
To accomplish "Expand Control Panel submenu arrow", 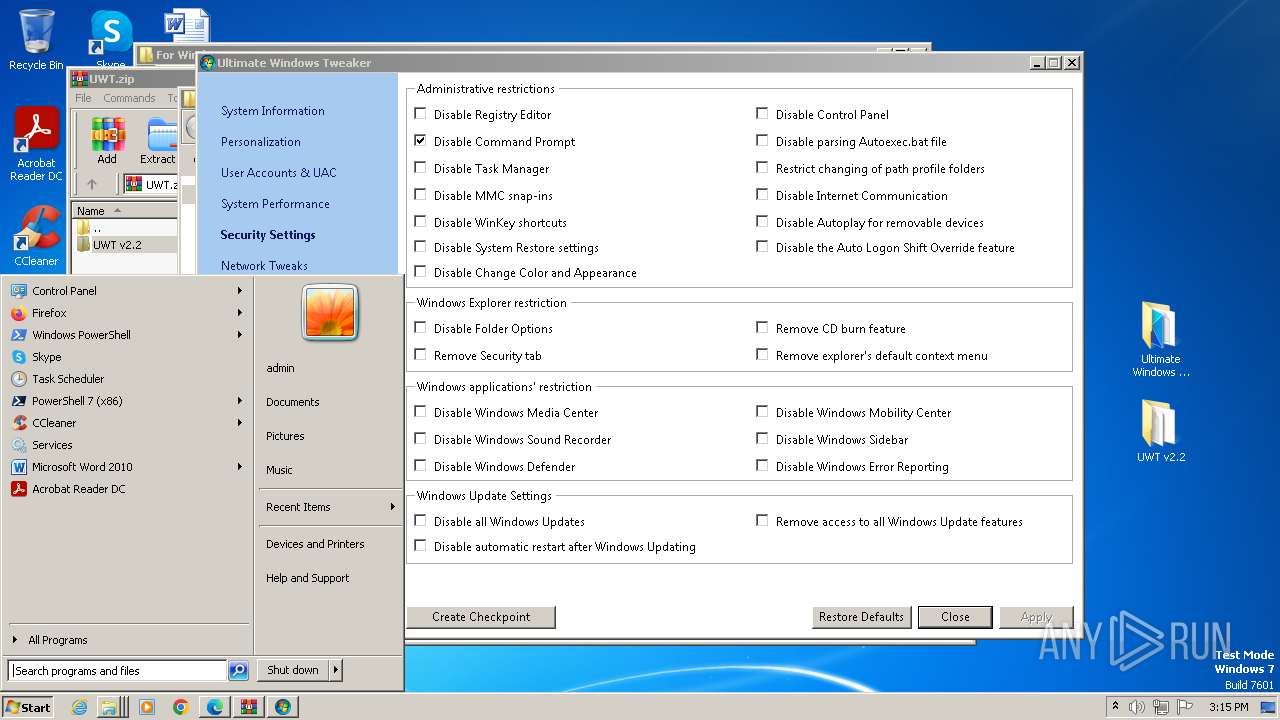I will click(x=240, y=291).
